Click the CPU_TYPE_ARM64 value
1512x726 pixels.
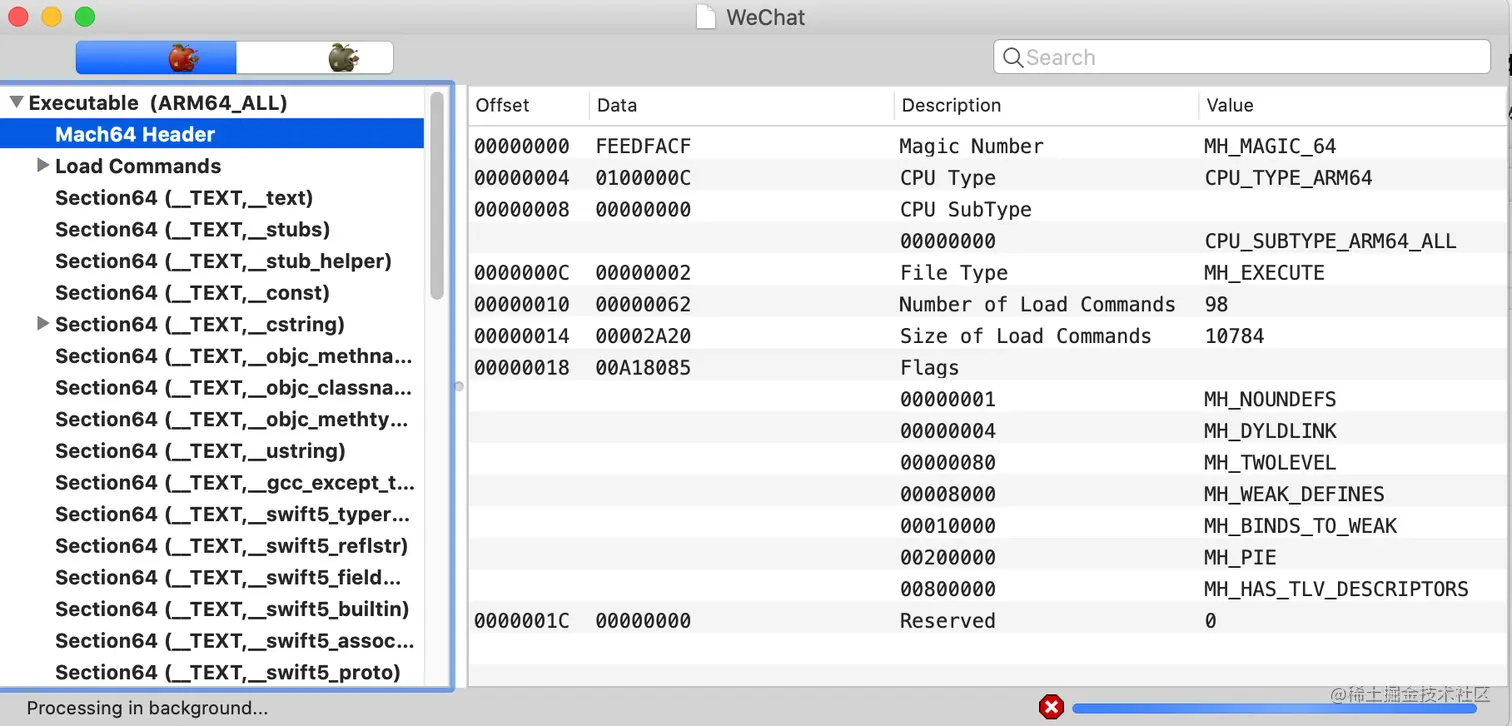click(x=1288, y=178)
